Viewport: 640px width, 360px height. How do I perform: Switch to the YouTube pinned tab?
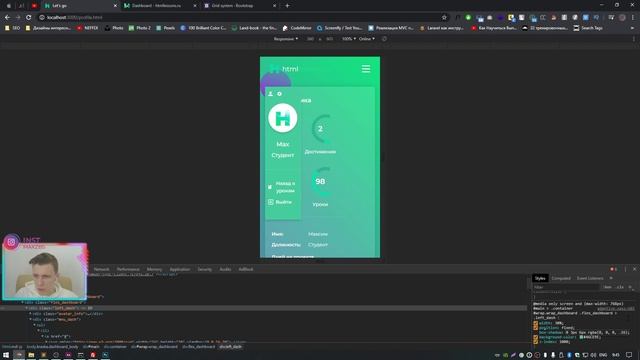34,6
